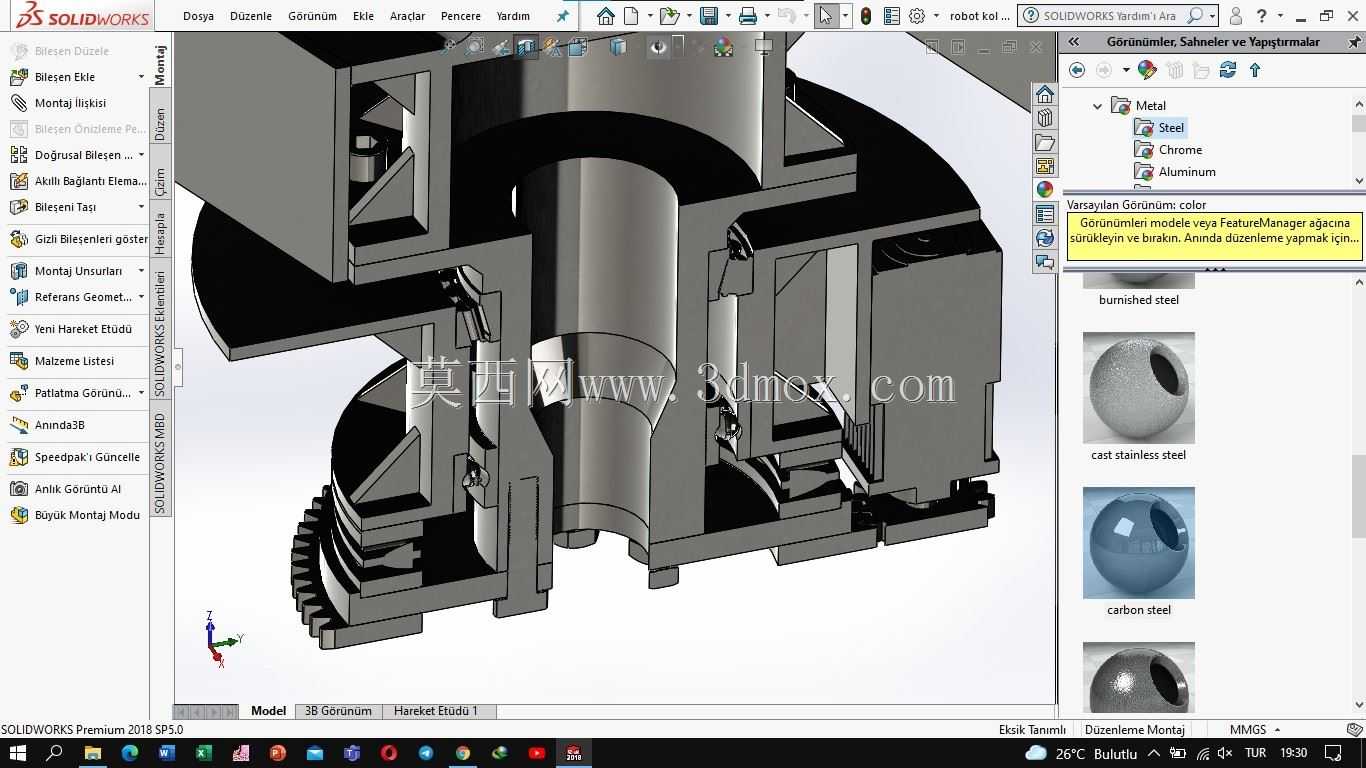Open the File Properties list icon
Screen dimensions: 1366x768
(x=891, y=16)
